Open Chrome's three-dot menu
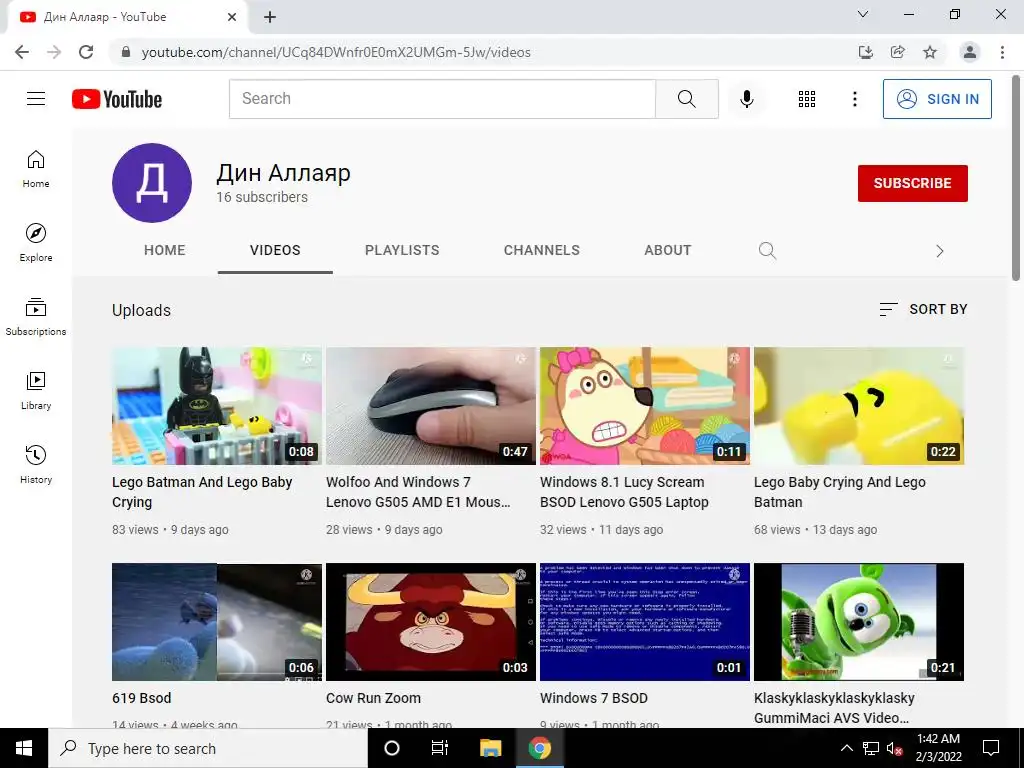The height and width of the screenshot is (768, 1024). pyautogui.click(x=1002, y=52)
